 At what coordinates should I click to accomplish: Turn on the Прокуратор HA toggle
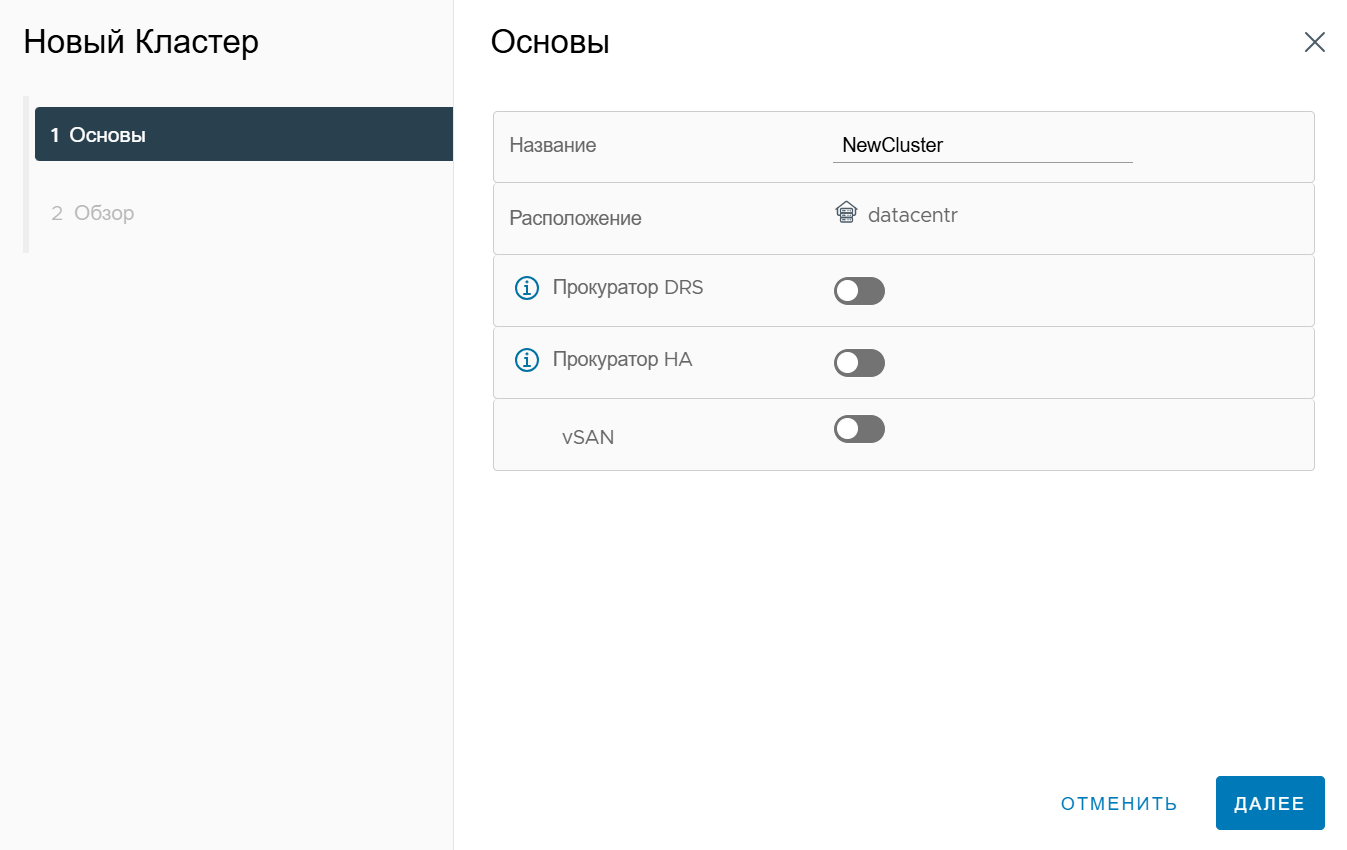tap(859, 363)
